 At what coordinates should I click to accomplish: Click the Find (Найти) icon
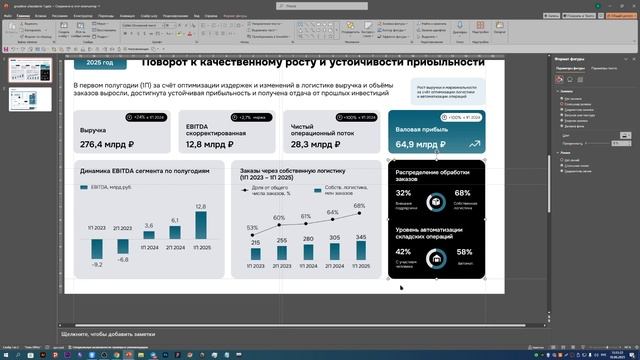[419, 24]
